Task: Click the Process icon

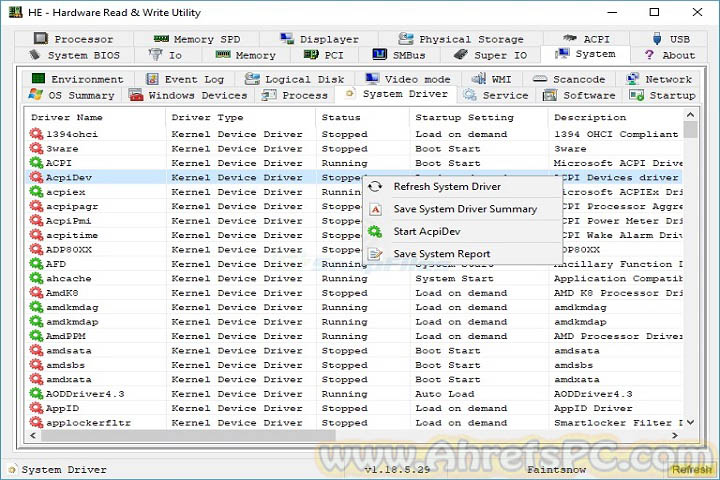Action: tap(269, 95)
